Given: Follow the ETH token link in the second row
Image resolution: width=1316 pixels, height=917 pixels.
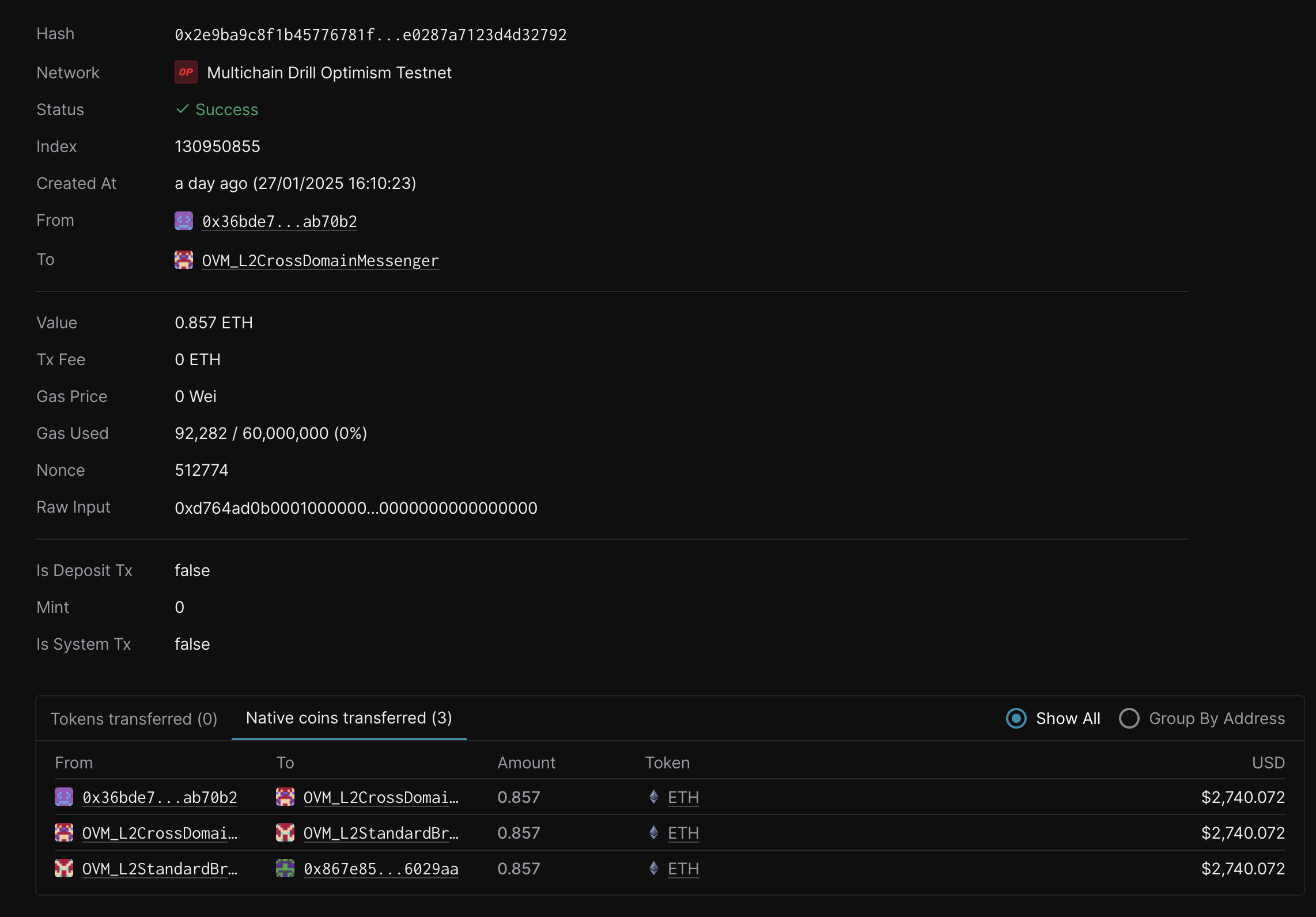Looking at the screenshot, I should click(x=683, y=833).
